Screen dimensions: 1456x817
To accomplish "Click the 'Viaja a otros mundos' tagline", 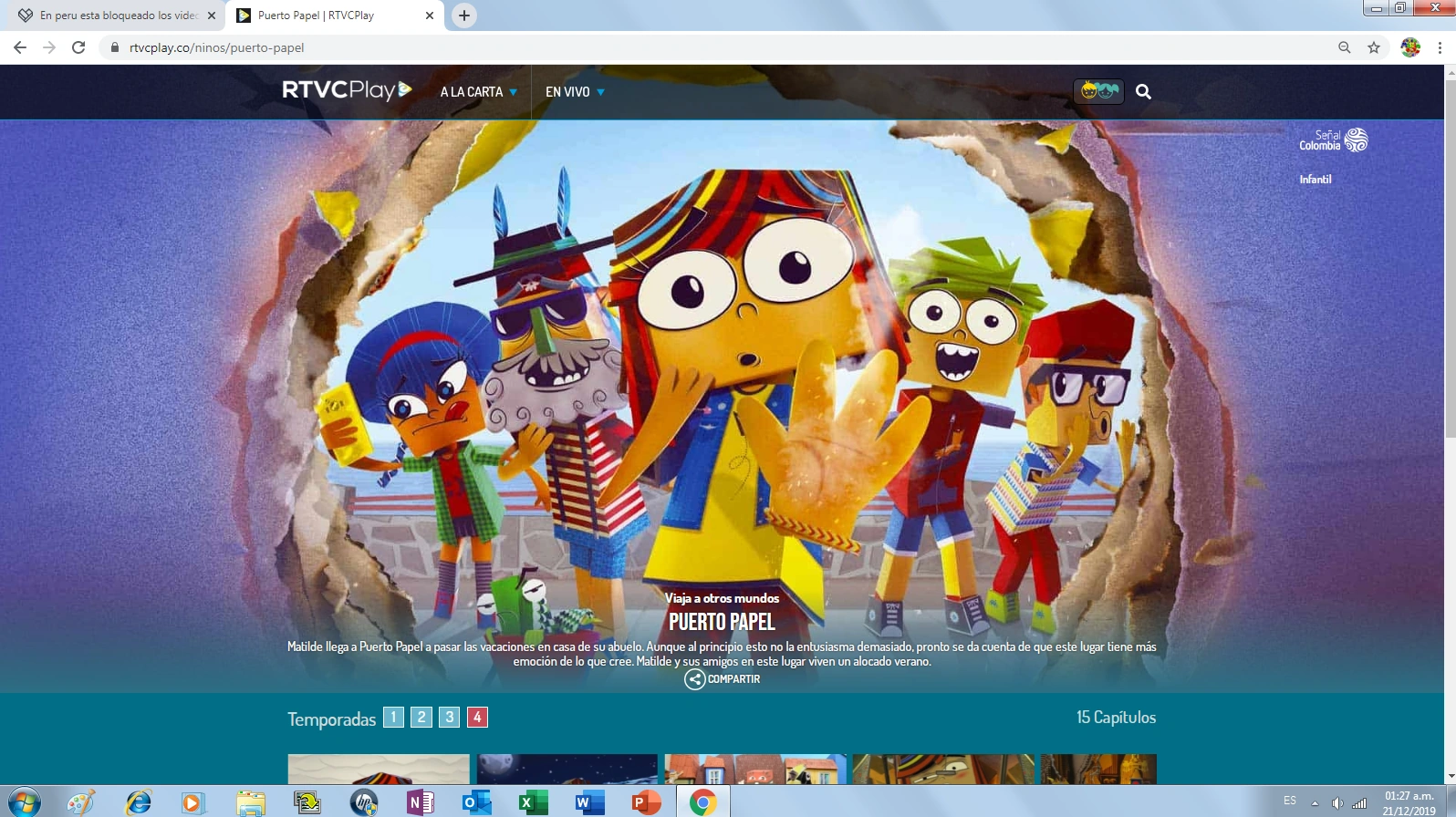I will tap(722, 599).
